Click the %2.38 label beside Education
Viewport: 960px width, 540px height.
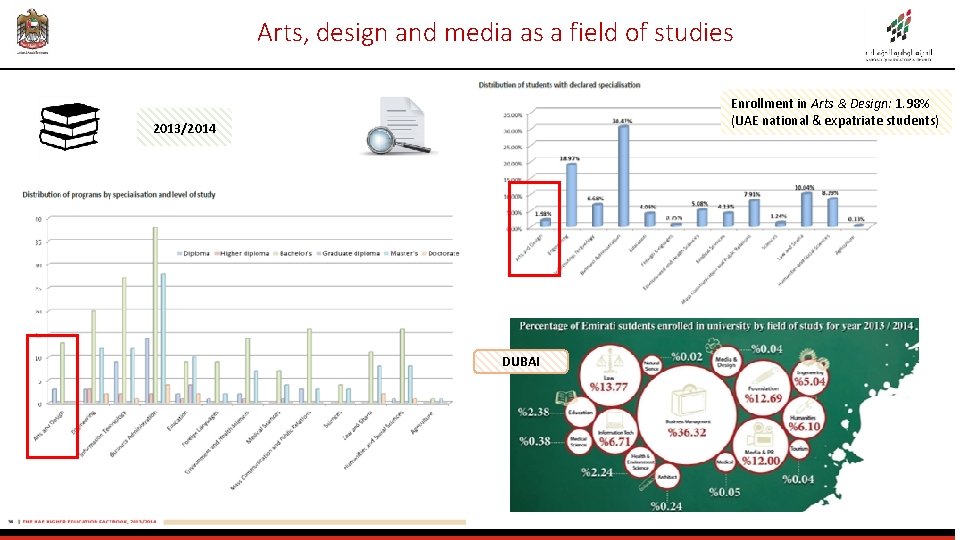pyautogui.click(x=533, y=411)
